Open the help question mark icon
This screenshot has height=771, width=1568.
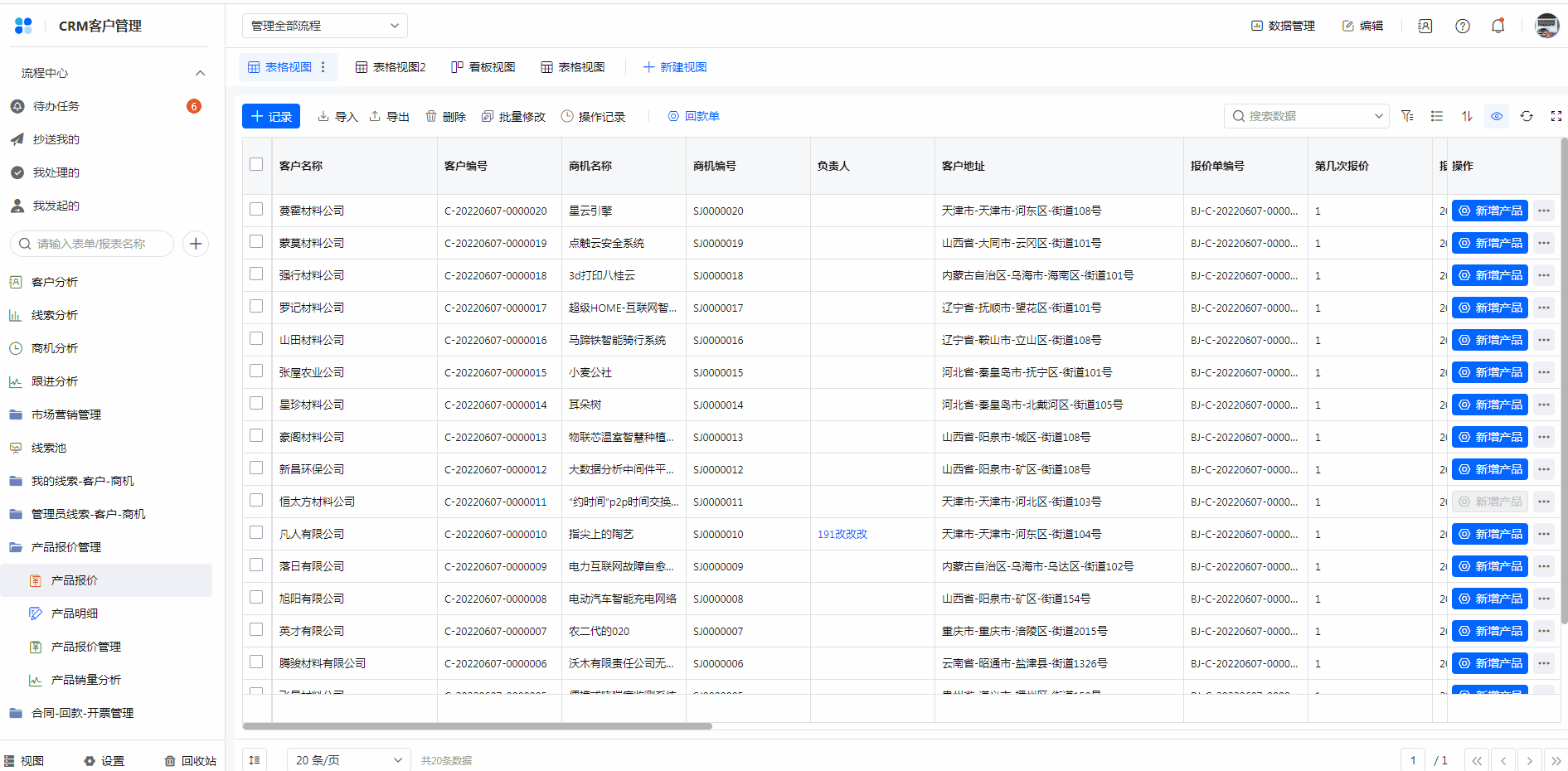(1463, 26)
